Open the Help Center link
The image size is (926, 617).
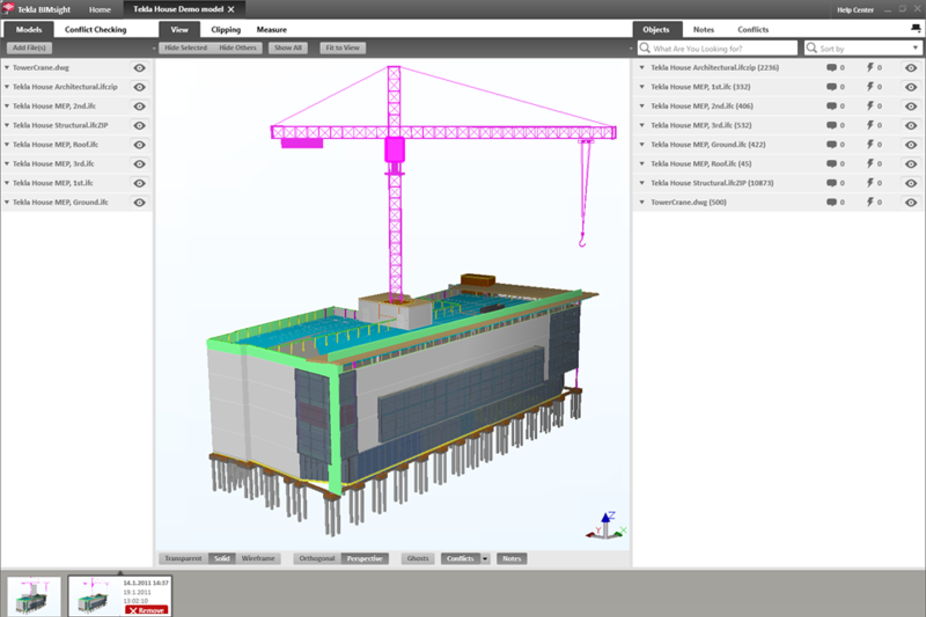pos(855,10)
